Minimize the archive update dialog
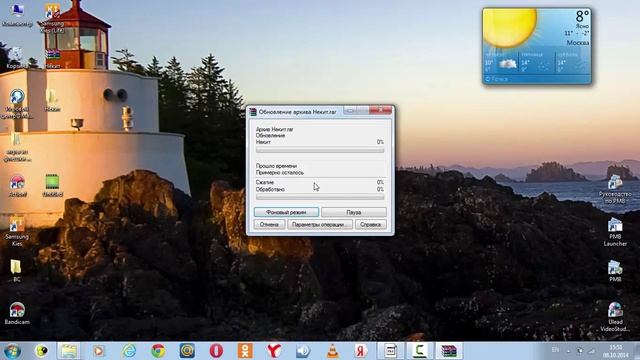Viewport: 640px width, 360px height. coord(350,110)
